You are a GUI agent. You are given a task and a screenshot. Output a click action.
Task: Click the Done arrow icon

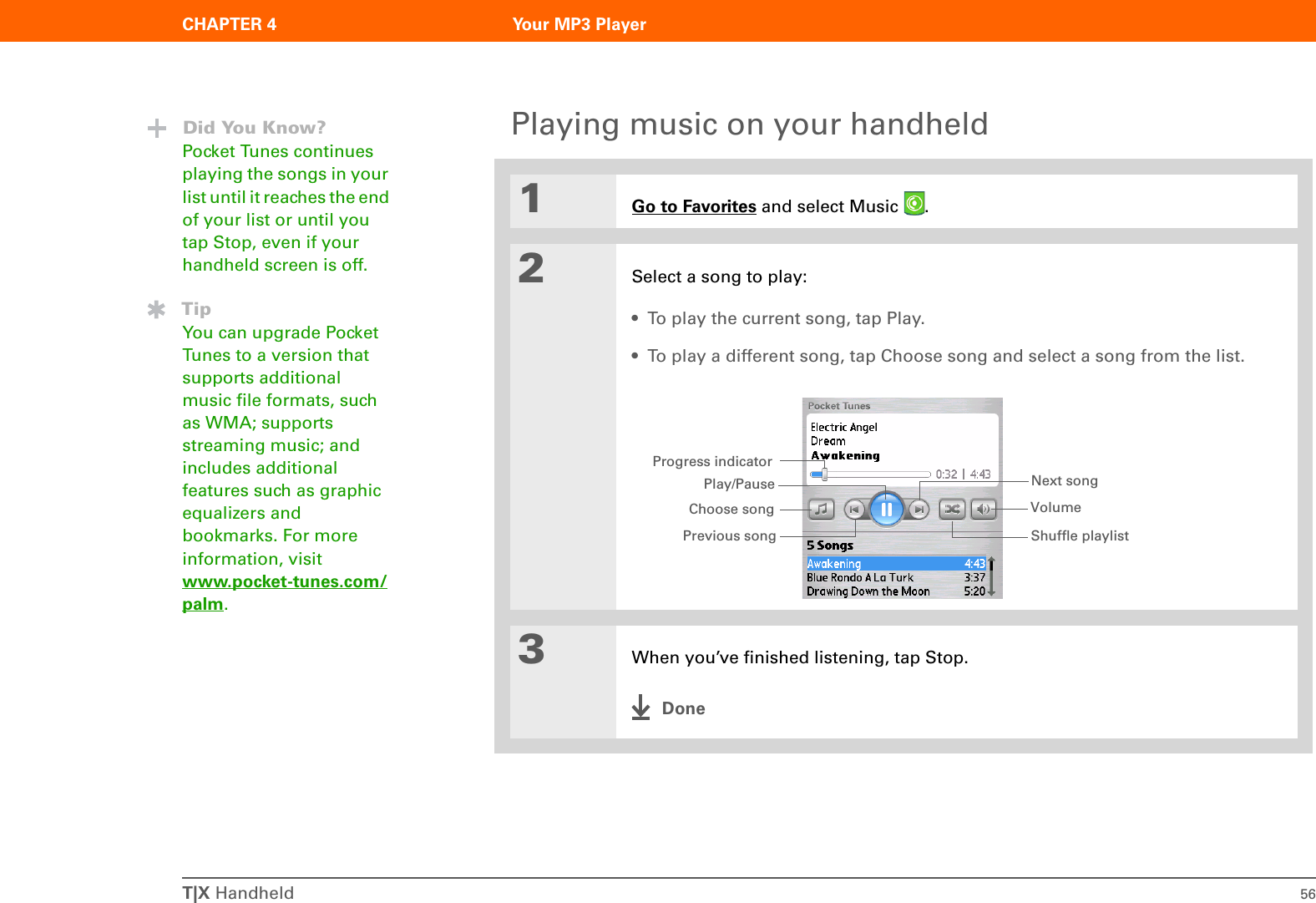pos(640,708)
